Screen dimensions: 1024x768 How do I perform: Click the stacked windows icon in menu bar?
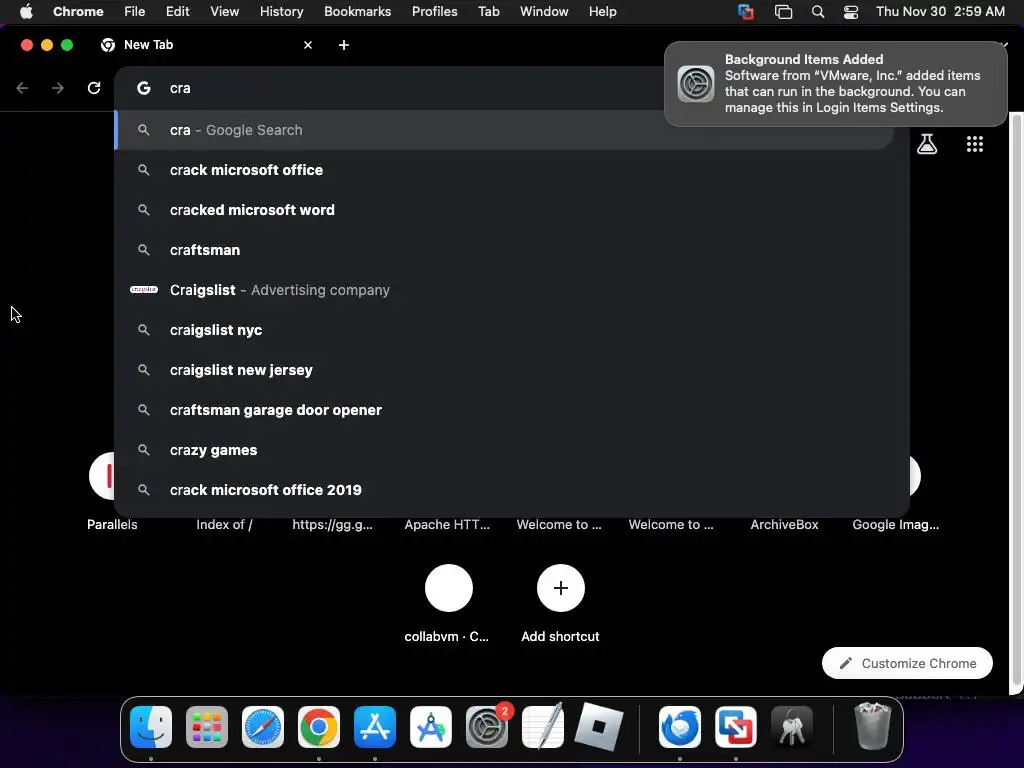pyautogui.click(x=783, y=12)
